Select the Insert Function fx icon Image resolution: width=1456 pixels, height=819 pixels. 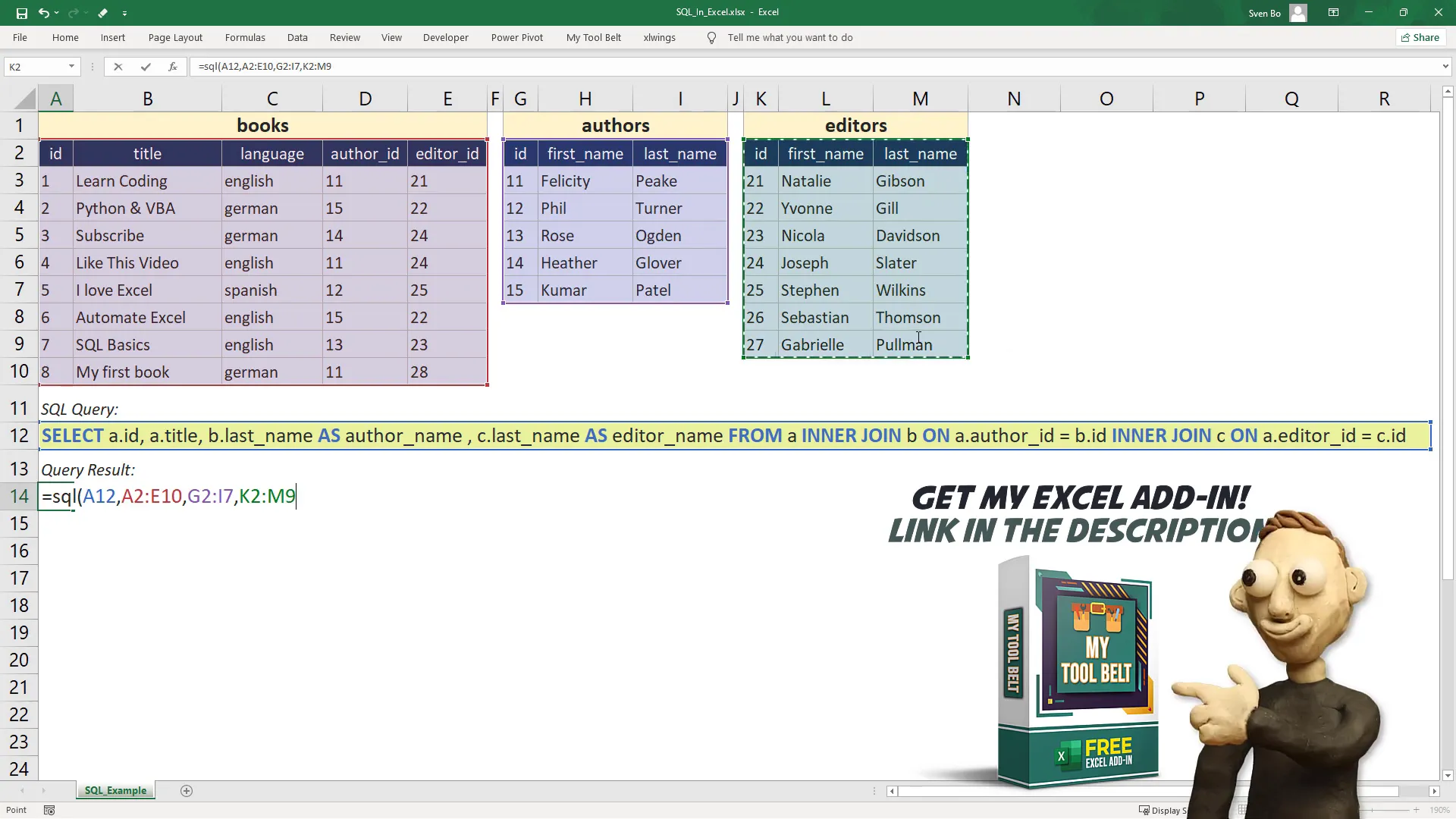pyautogui.click(x=173, y=67)
